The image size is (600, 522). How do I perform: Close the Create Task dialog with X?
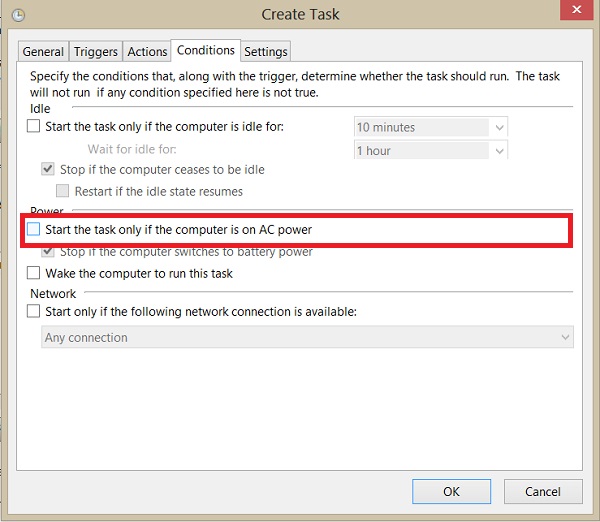tap(576, 9)
